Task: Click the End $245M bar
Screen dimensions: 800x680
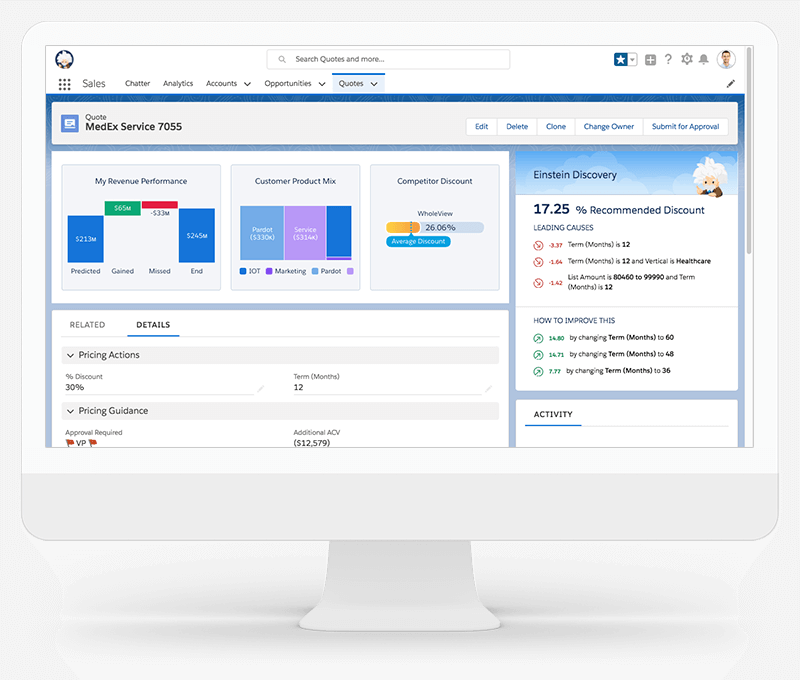Action: click(196, 235)
